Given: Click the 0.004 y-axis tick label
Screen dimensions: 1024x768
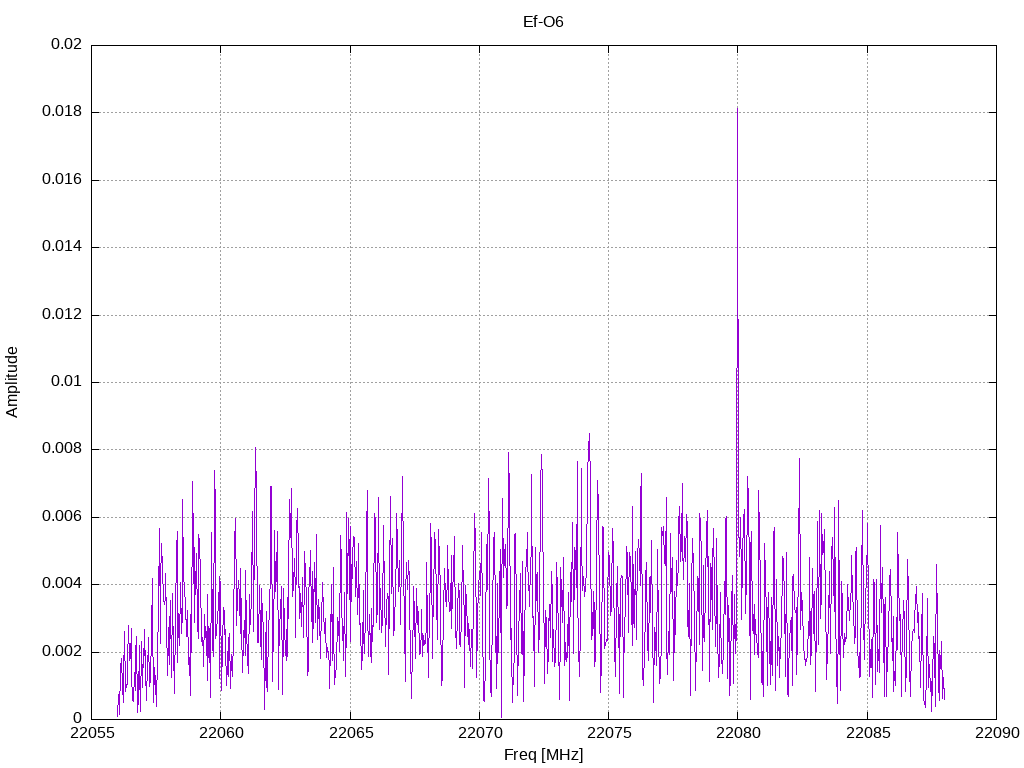Looking at the screenshot, I should (62, 584).
